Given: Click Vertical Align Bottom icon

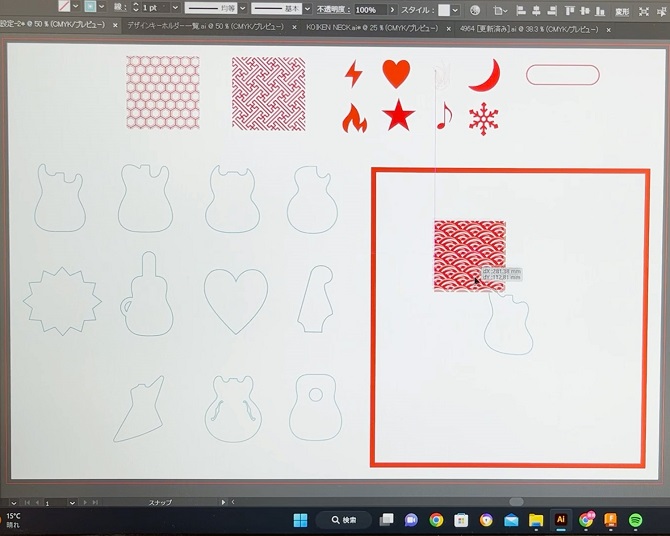Looking at the screenshot, I should click(599, 12).
